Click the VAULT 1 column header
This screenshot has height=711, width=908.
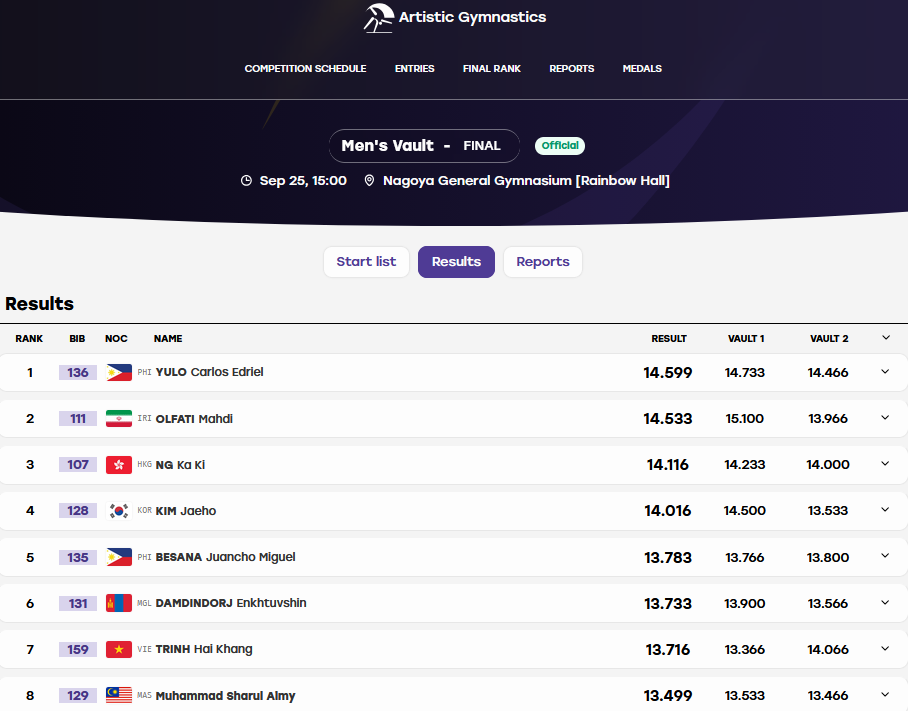(x=746, y=339)
